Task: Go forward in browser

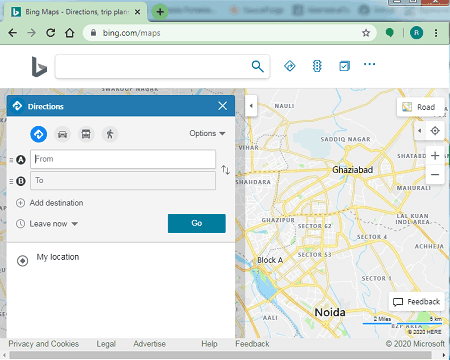Action: (x=31, y=33)
